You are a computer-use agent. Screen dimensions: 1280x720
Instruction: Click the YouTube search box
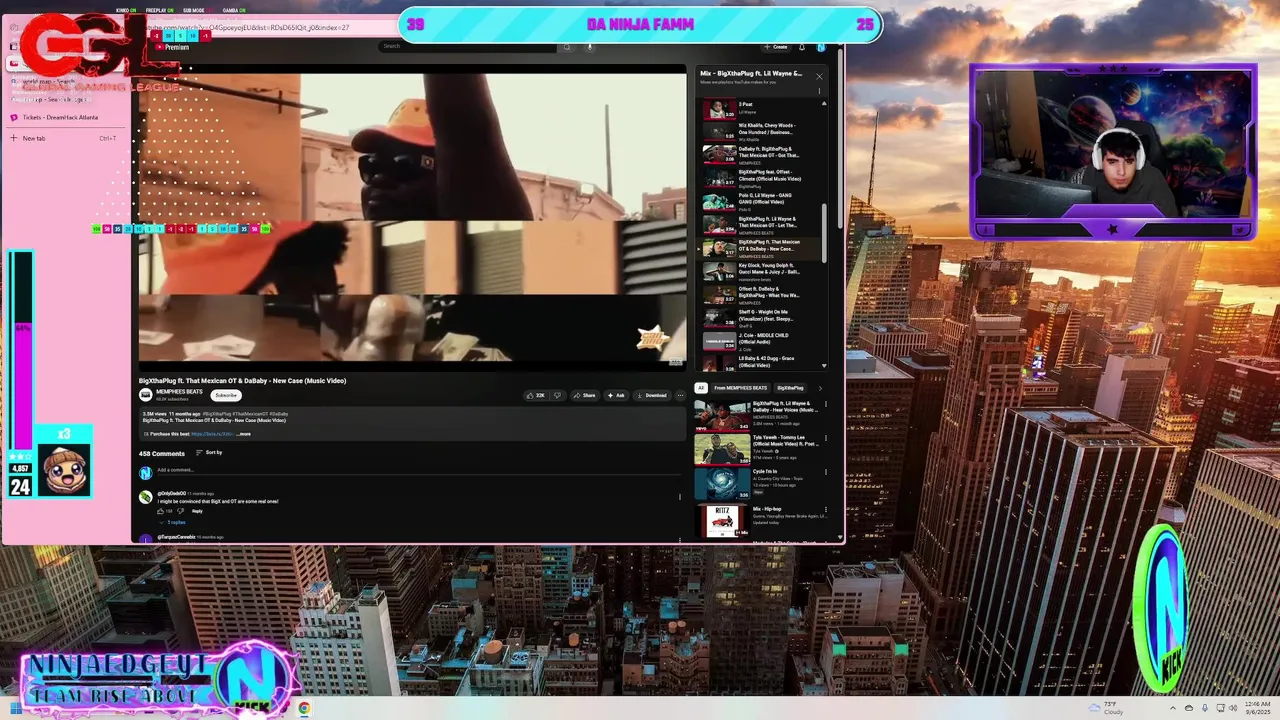click(x=468, y=46)
